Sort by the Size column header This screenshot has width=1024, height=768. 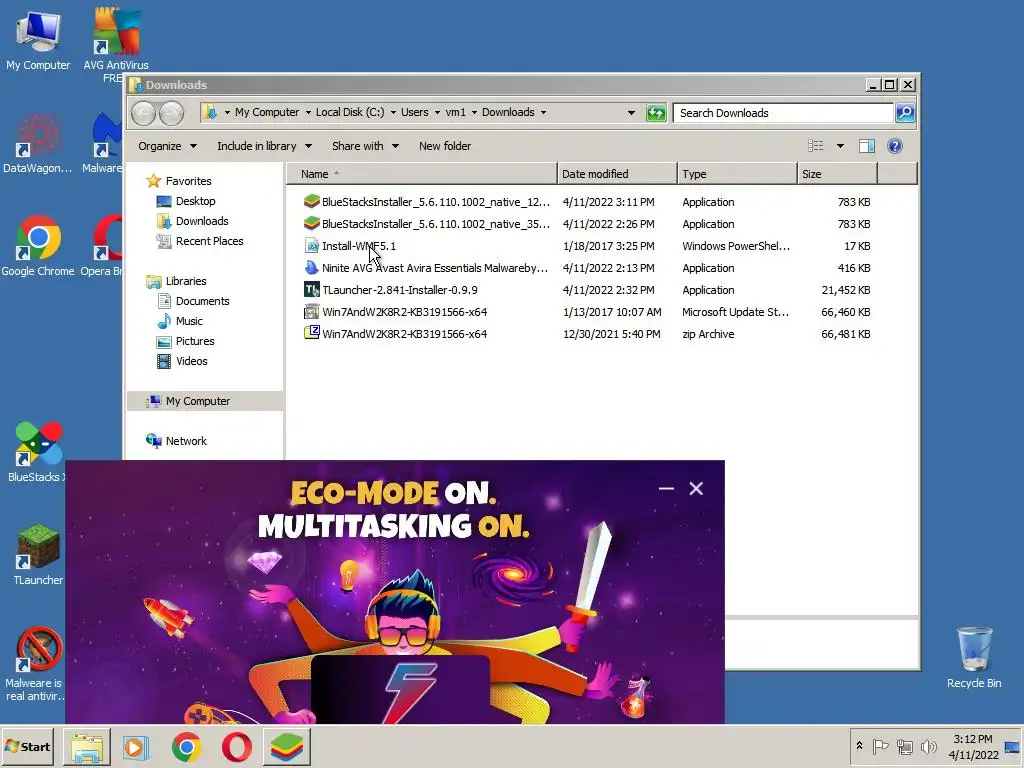click(x=837, y=174)
